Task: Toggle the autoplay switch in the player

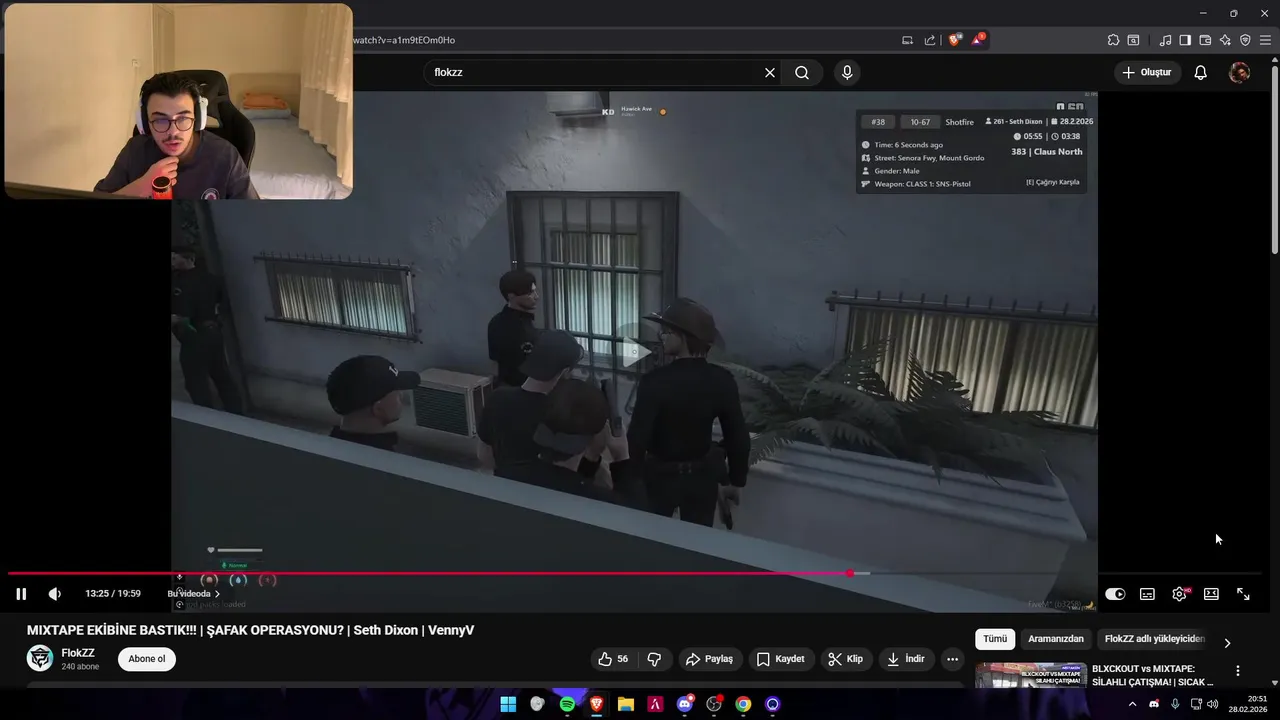Action: 1115,594
